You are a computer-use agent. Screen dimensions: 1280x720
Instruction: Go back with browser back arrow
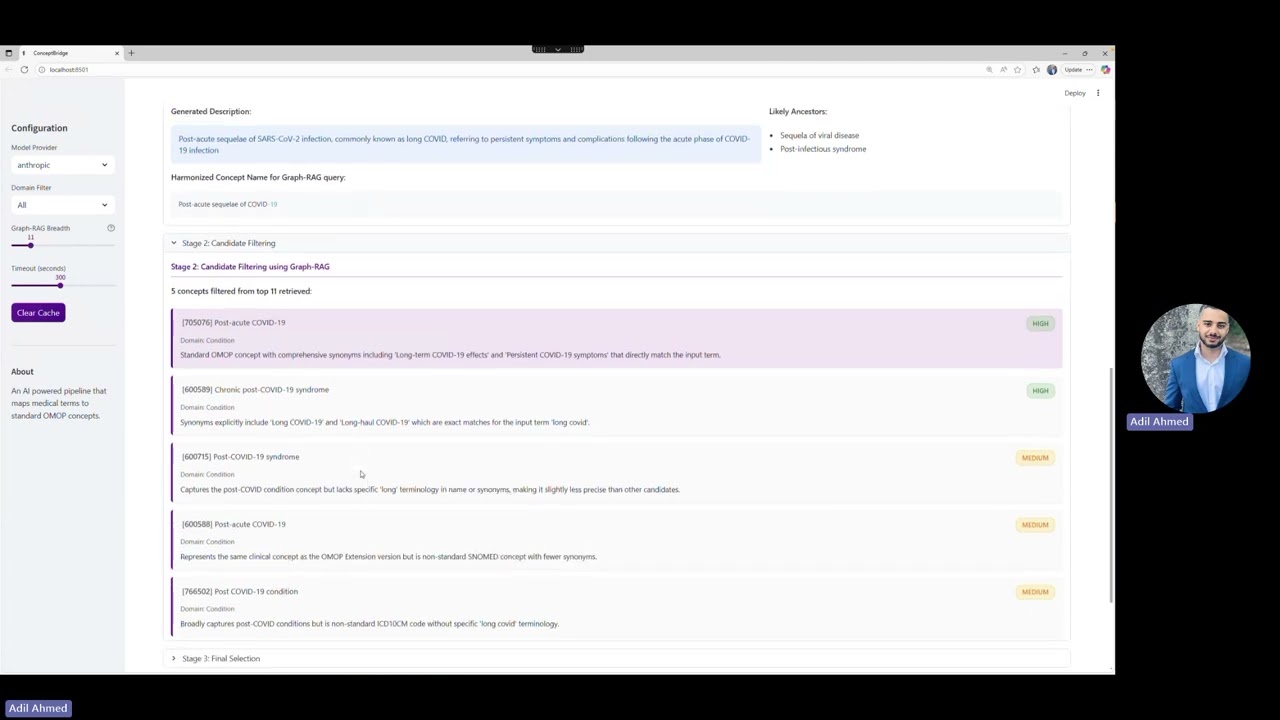point(8,70)
